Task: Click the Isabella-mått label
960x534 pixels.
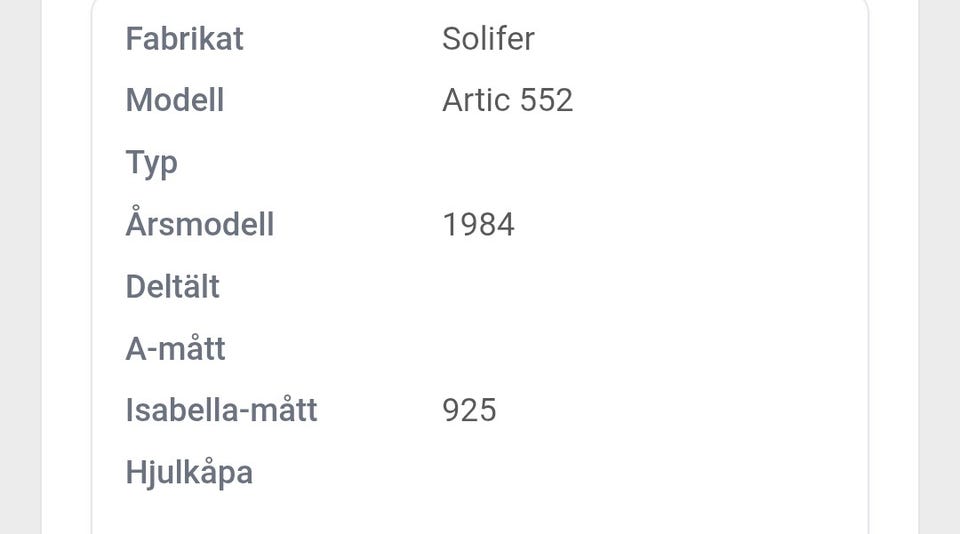Action: tap(221, 411)
